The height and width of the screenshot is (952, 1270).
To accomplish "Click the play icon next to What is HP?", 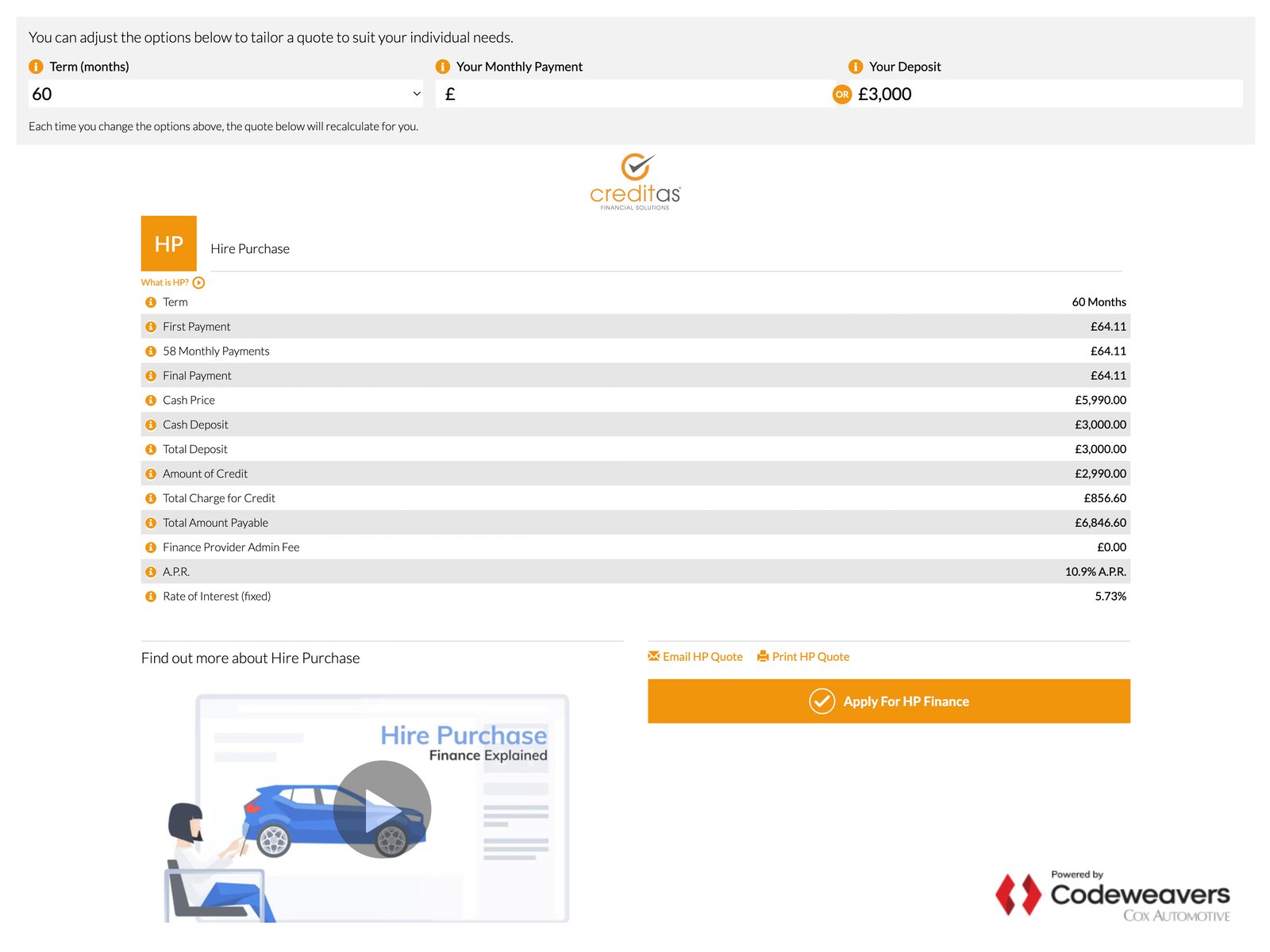I will tap(198, 282).
